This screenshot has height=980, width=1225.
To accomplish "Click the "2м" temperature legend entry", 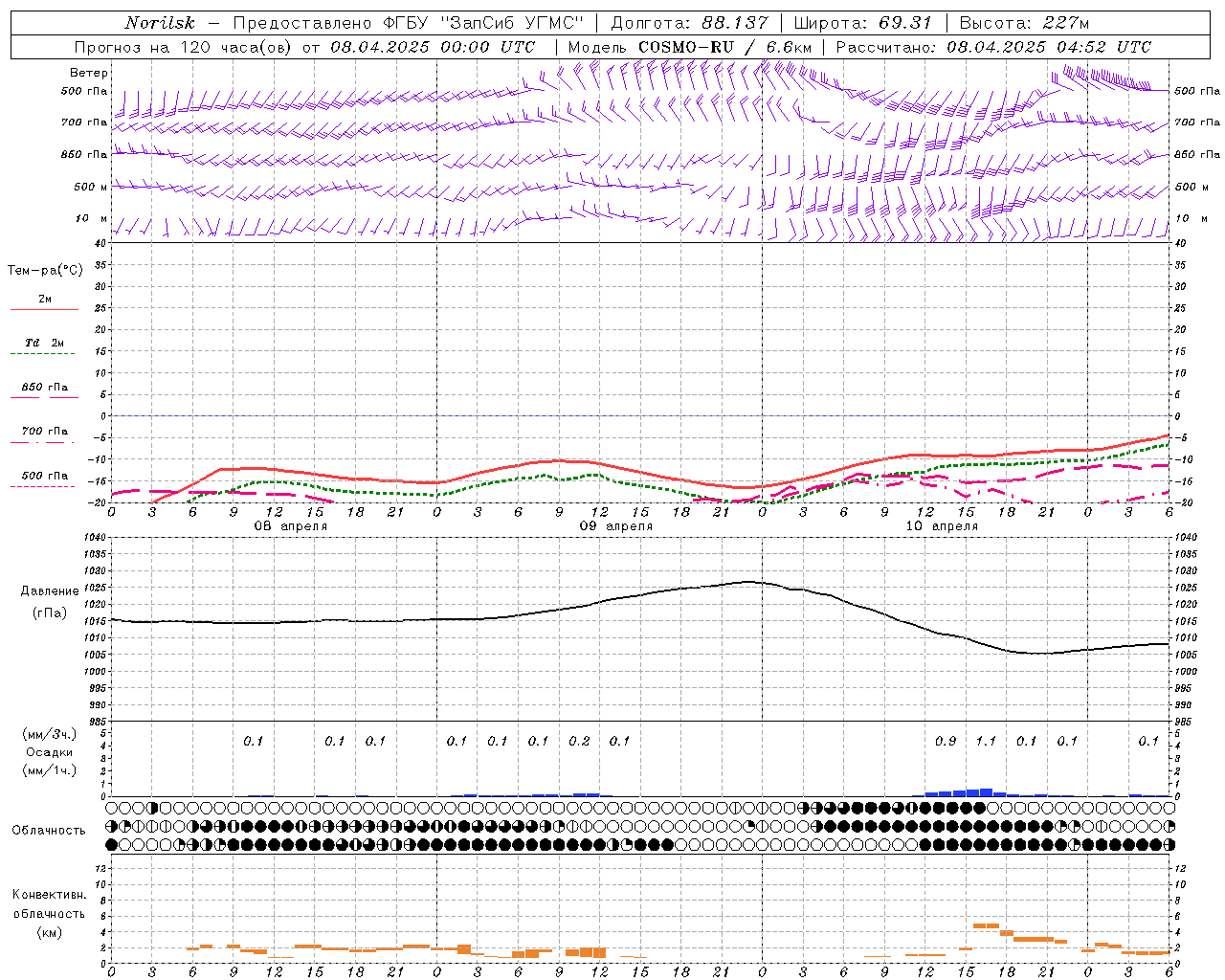I will click(45, 300).
